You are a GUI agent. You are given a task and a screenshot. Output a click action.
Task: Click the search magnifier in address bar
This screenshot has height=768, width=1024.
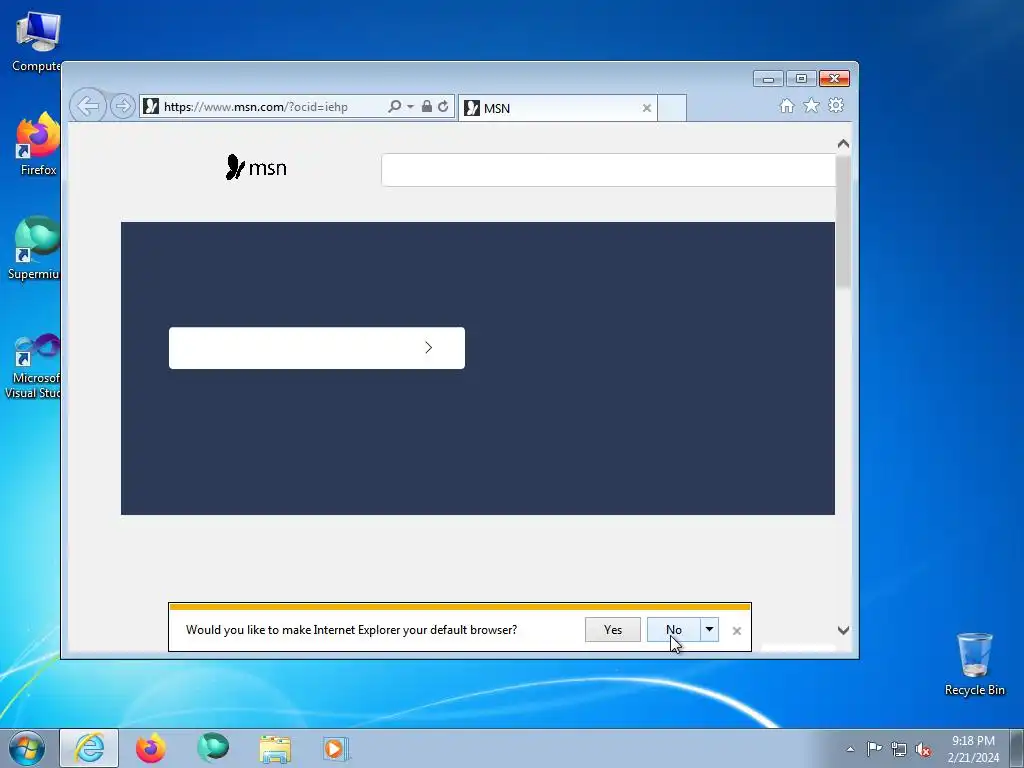394,106
